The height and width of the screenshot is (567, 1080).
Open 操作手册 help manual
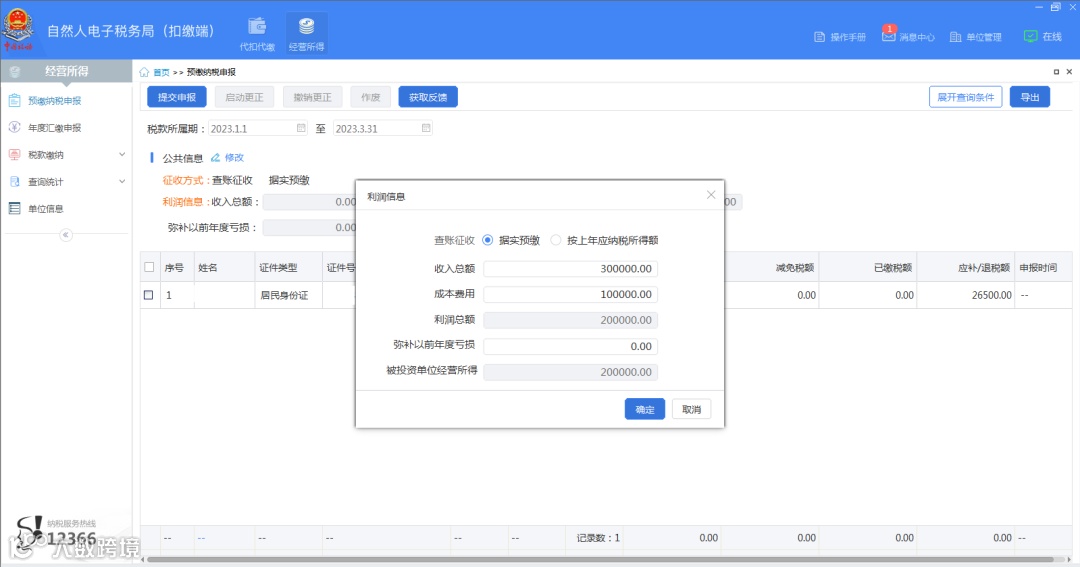point(840,37)
